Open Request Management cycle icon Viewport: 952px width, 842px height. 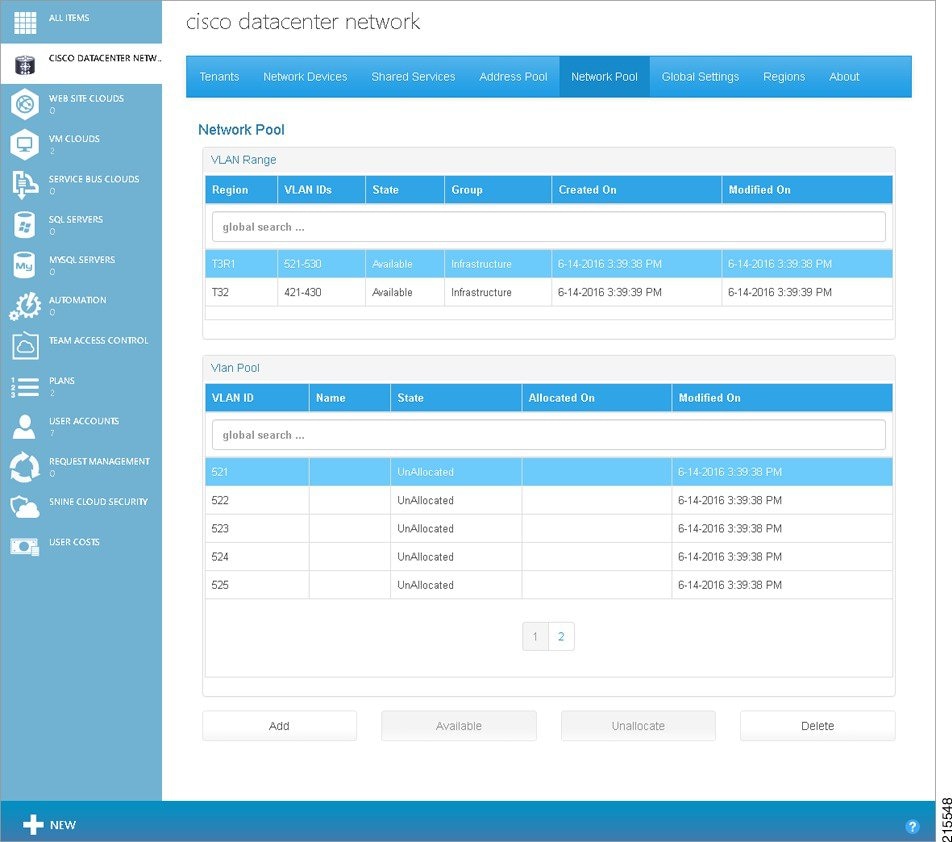[x=25, y=467]
